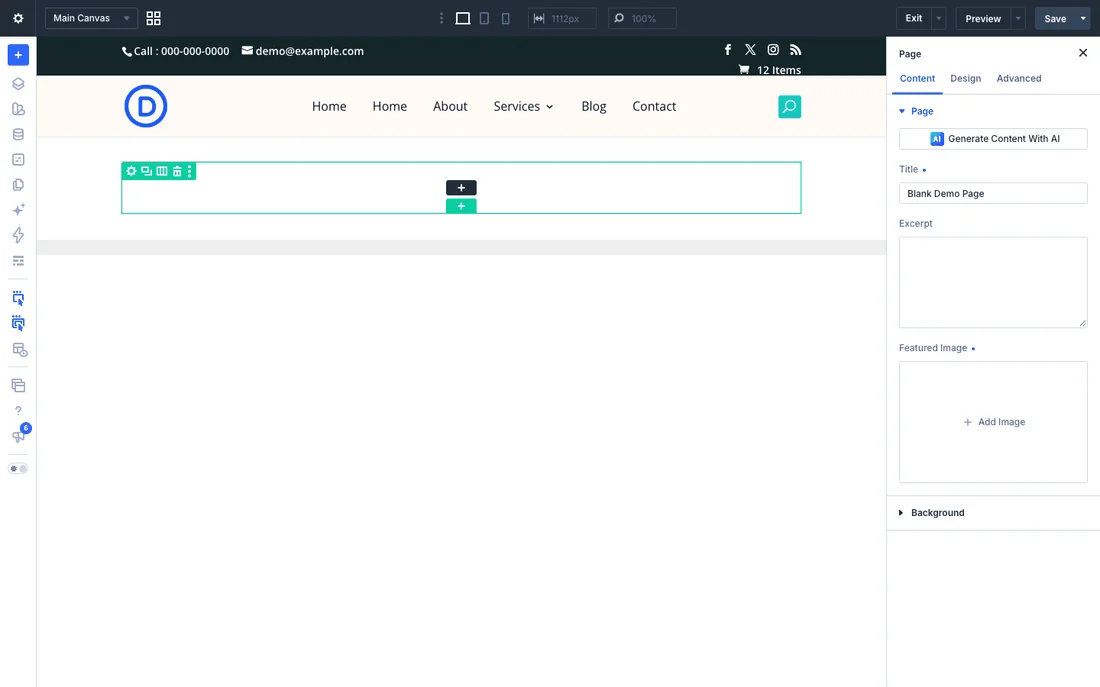
Task: Open the help question mark icon
Action: pos(18,411)
